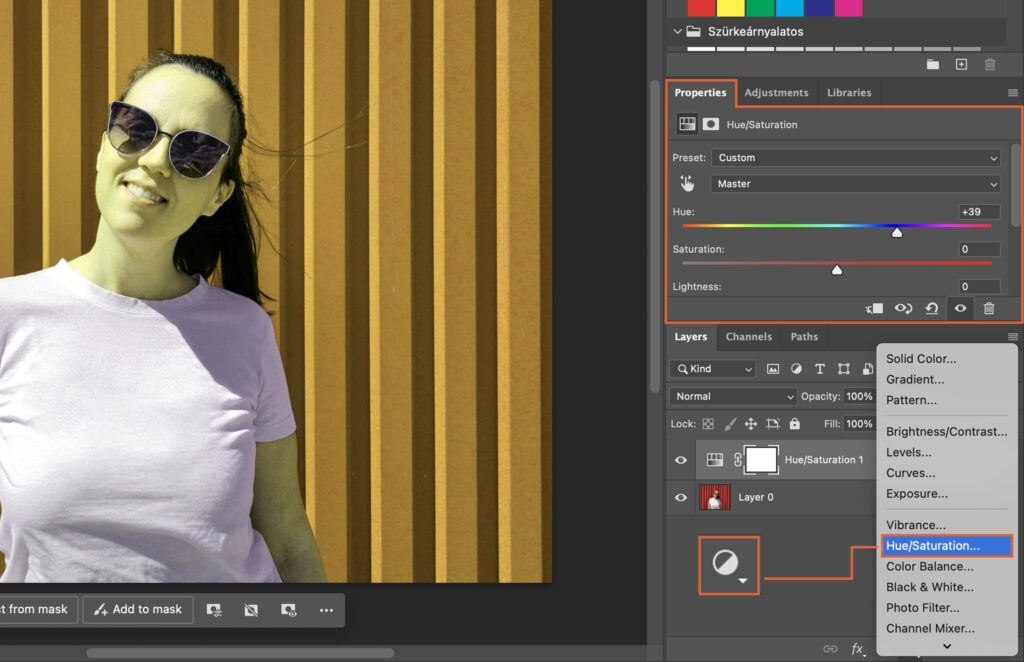Select the targeted adjustment hand tool

pyautogui.click(x=687, y=183)
